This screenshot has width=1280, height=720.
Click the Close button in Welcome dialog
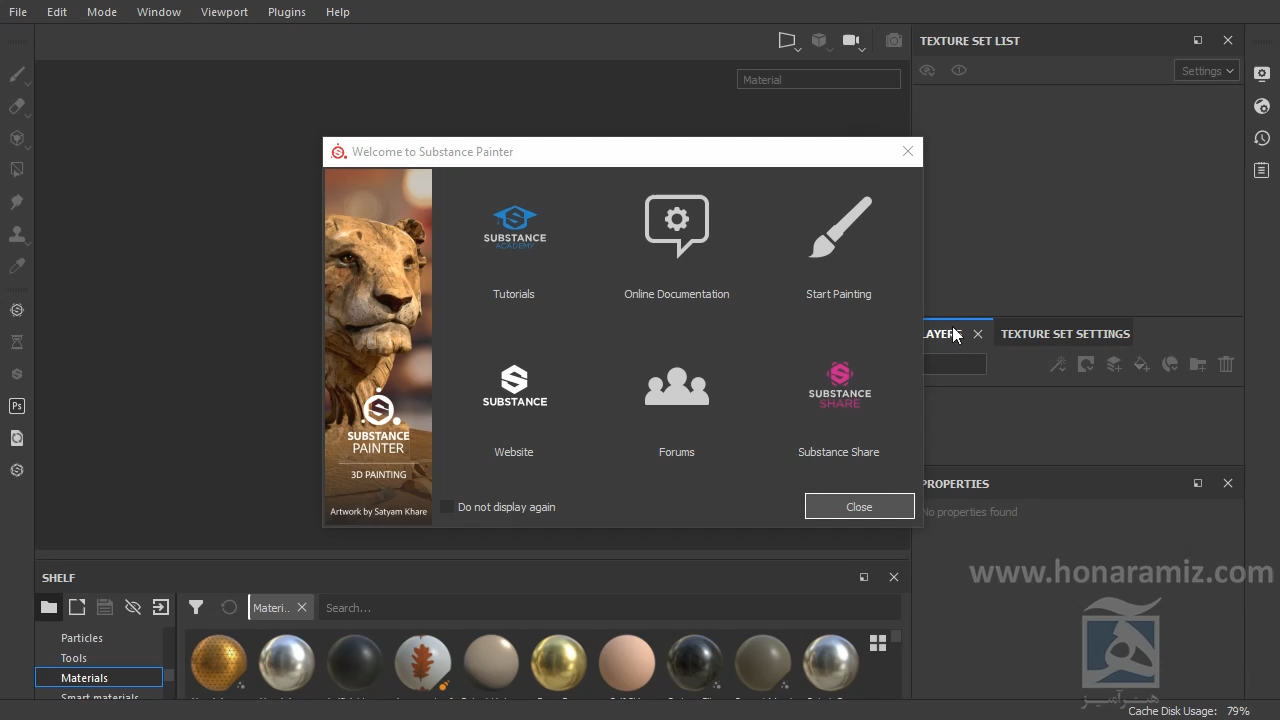[x=859, y=507]
